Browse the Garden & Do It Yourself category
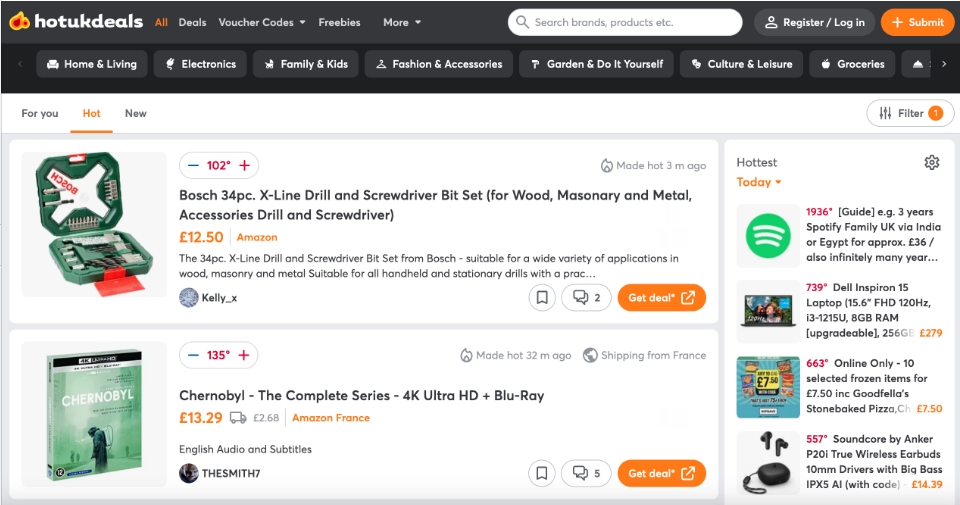Image resolution: width=960 pixels, height=505 pixels. 596,64
